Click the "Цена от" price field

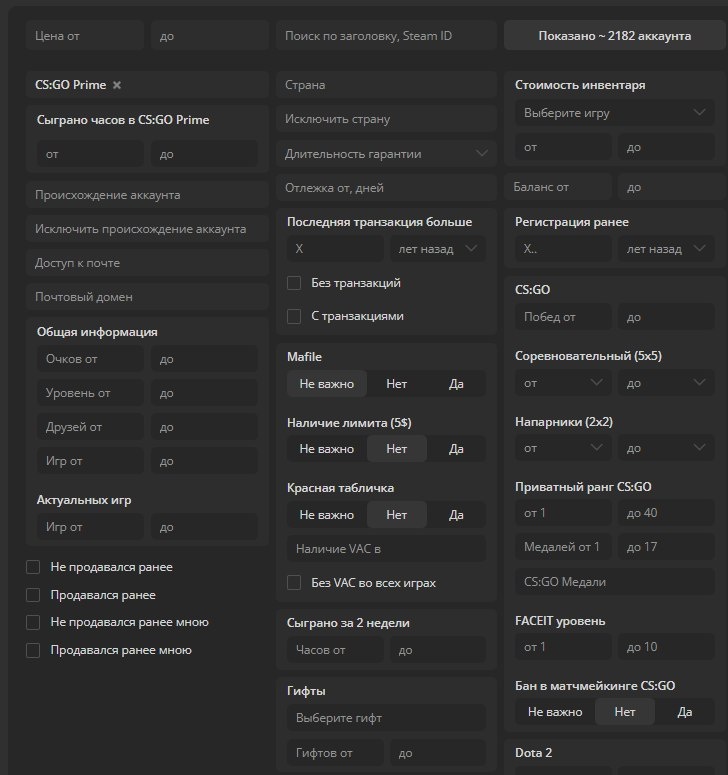tap(85, 36)
